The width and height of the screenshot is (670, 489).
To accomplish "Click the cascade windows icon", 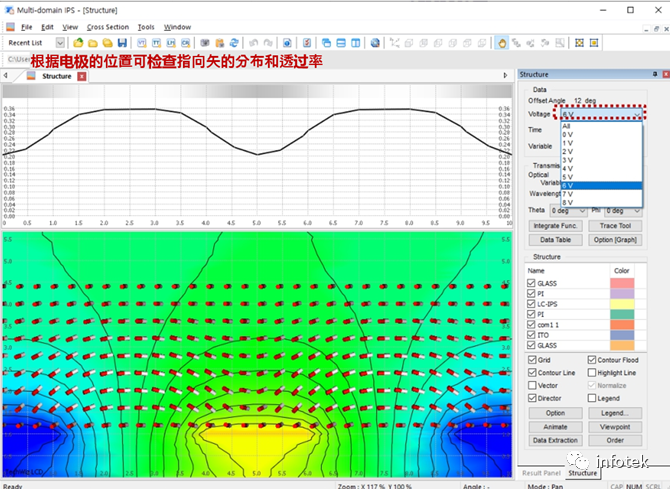I will coord(326,43).
